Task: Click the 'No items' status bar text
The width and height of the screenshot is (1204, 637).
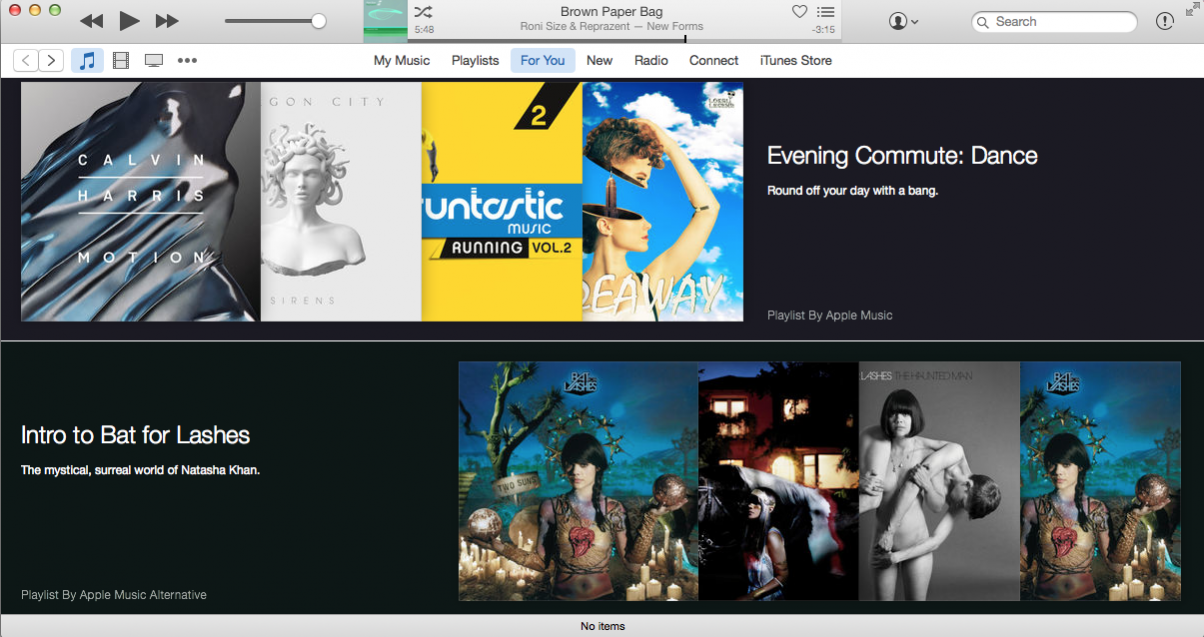Action: click(603, 626)
